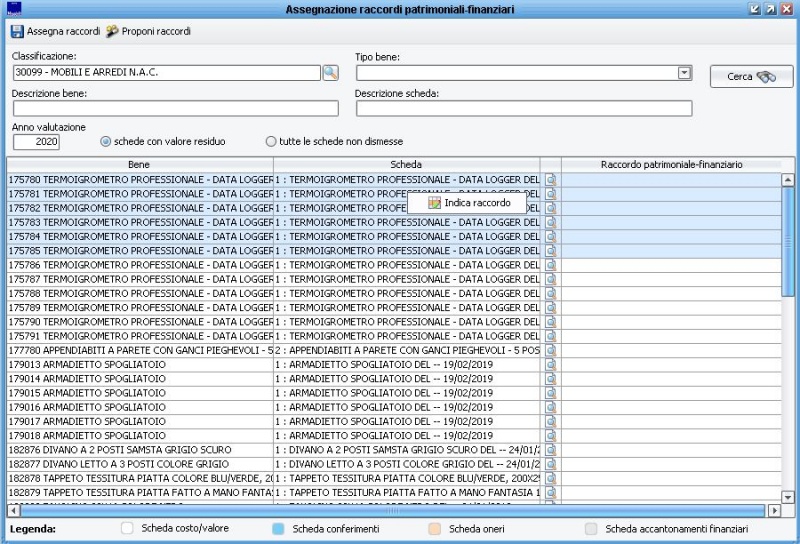
Task: Click the Scheda oneri legend swatch
Action: click(436, 528)
